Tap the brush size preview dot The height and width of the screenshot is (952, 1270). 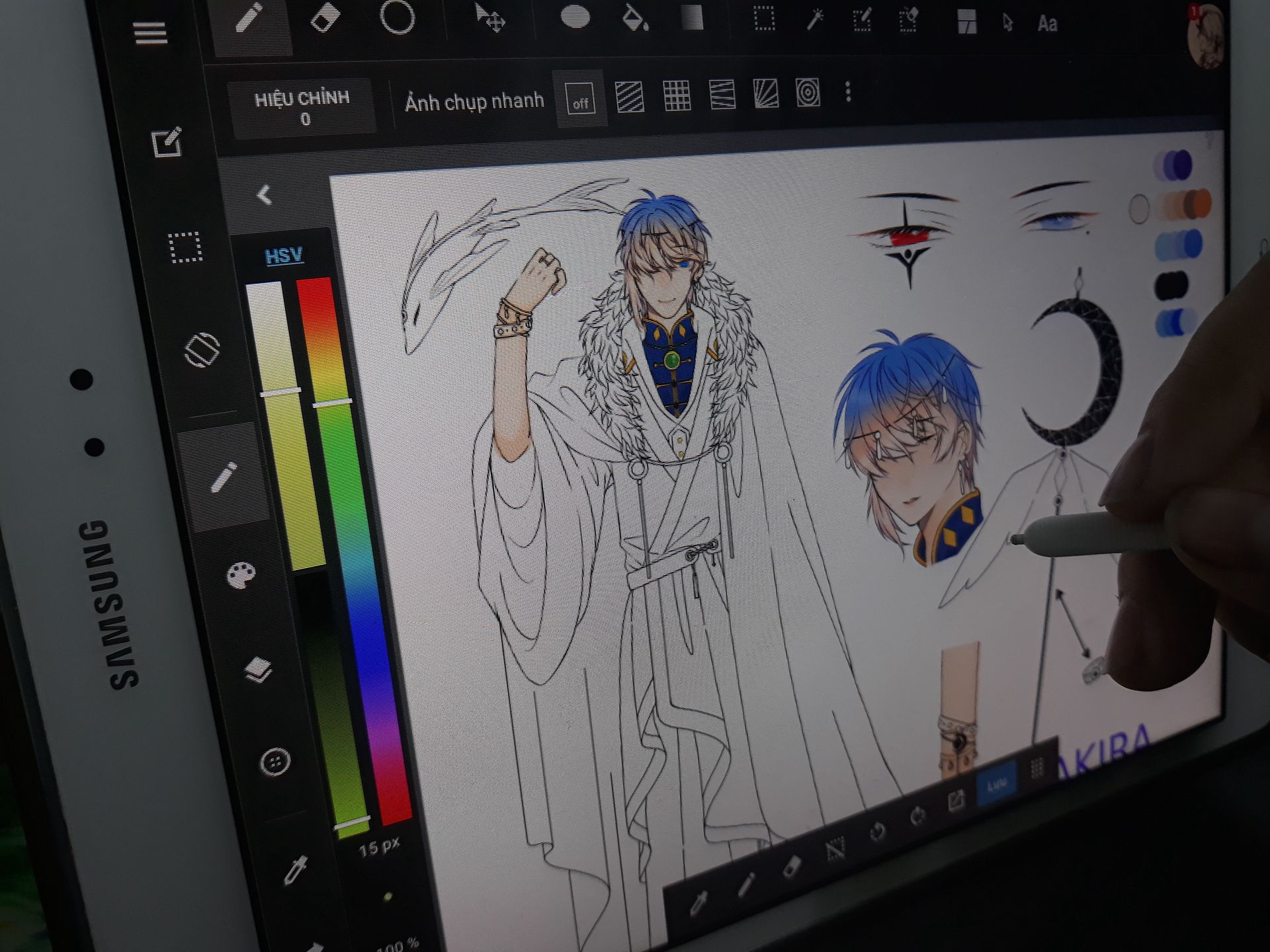pos(388,896)
